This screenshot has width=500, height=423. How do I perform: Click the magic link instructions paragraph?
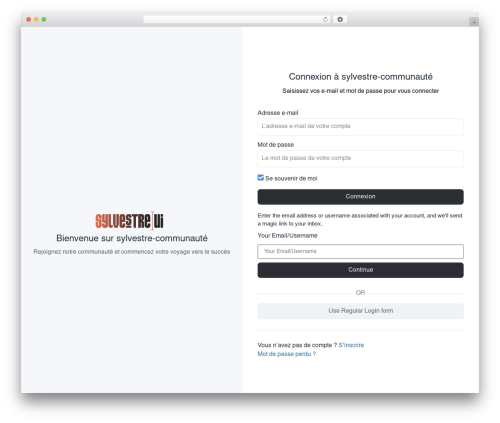coord(360,219)
